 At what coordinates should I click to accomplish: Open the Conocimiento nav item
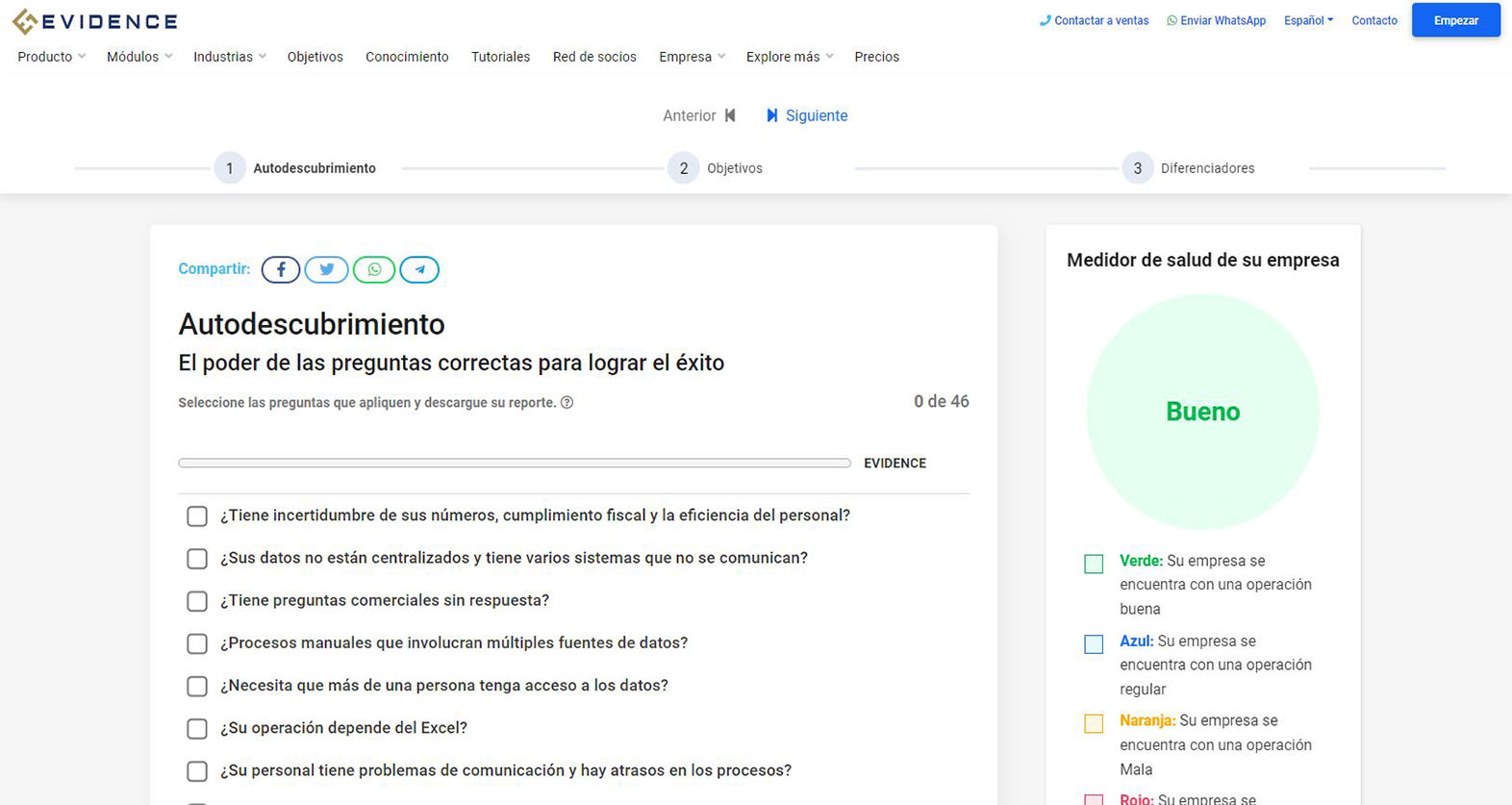[x=407, y=57]
